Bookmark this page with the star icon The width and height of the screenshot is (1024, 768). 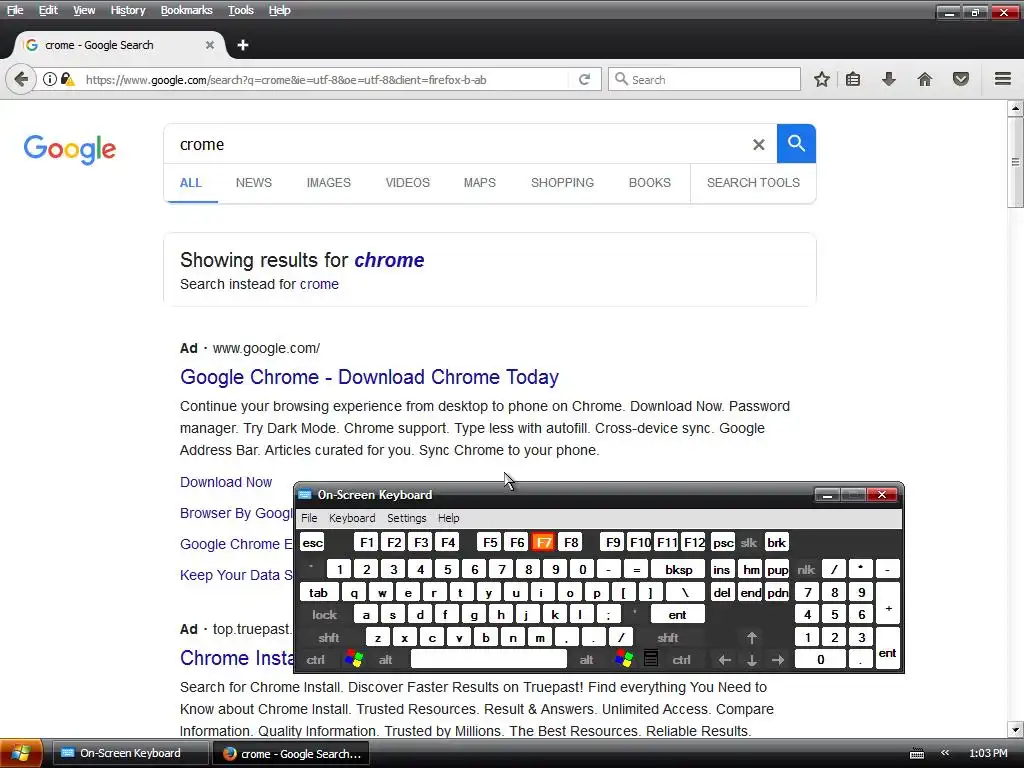(822, 80)
